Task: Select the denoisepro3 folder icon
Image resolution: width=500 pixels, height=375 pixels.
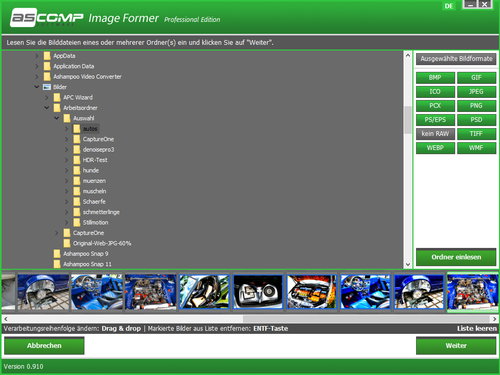Action: point(77,149)
